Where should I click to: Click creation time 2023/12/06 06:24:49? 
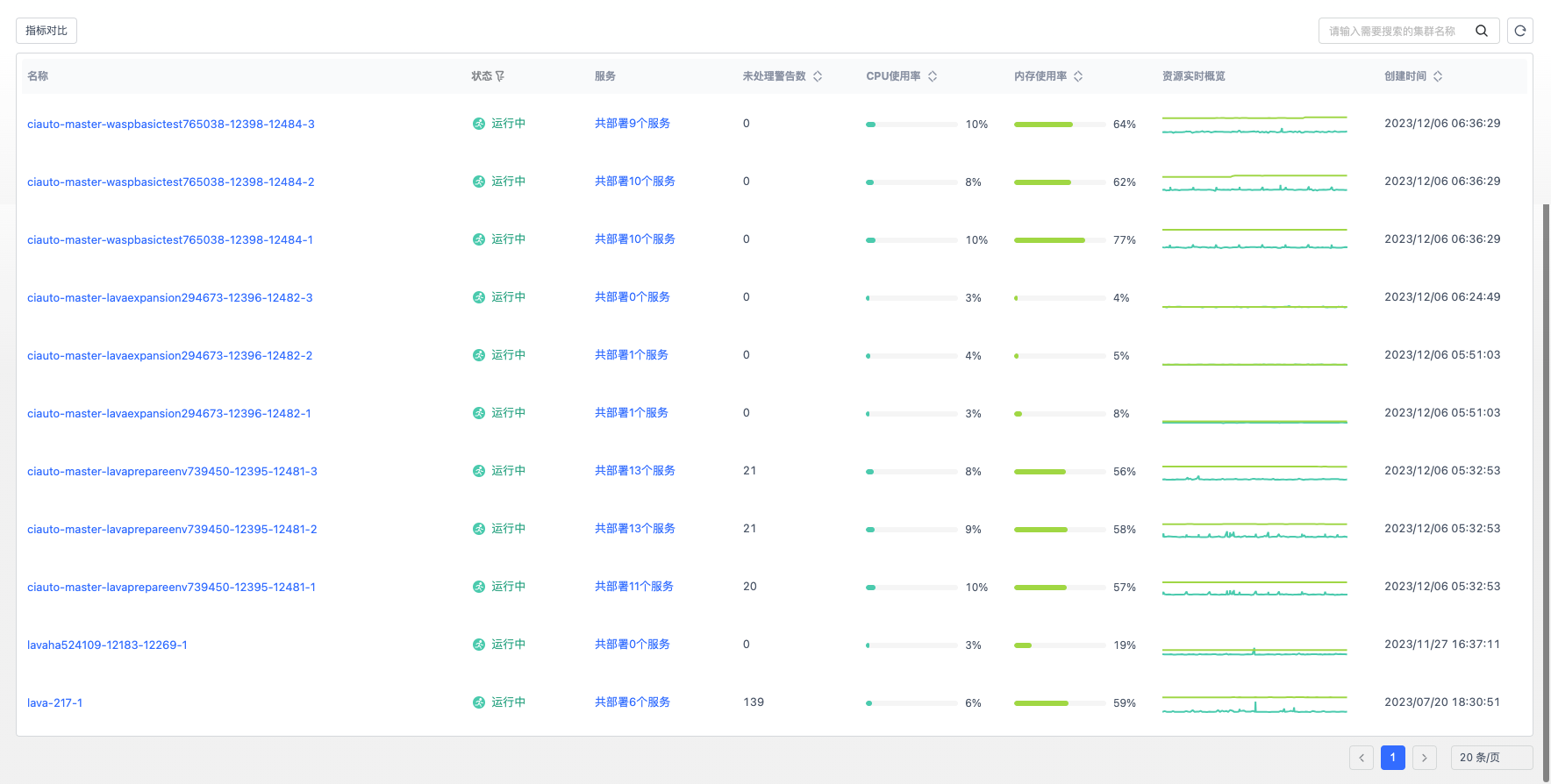point(1442,297)
